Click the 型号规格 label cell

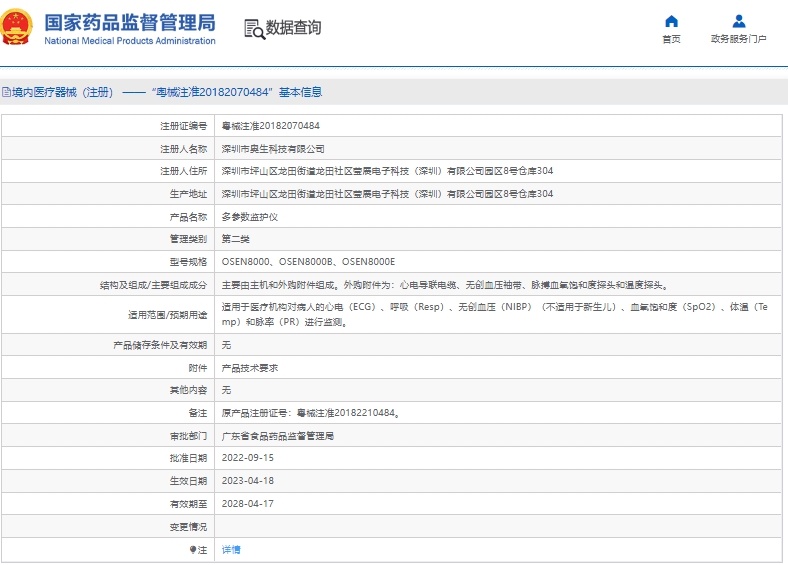pyautogui.click(x=108, y=262)
